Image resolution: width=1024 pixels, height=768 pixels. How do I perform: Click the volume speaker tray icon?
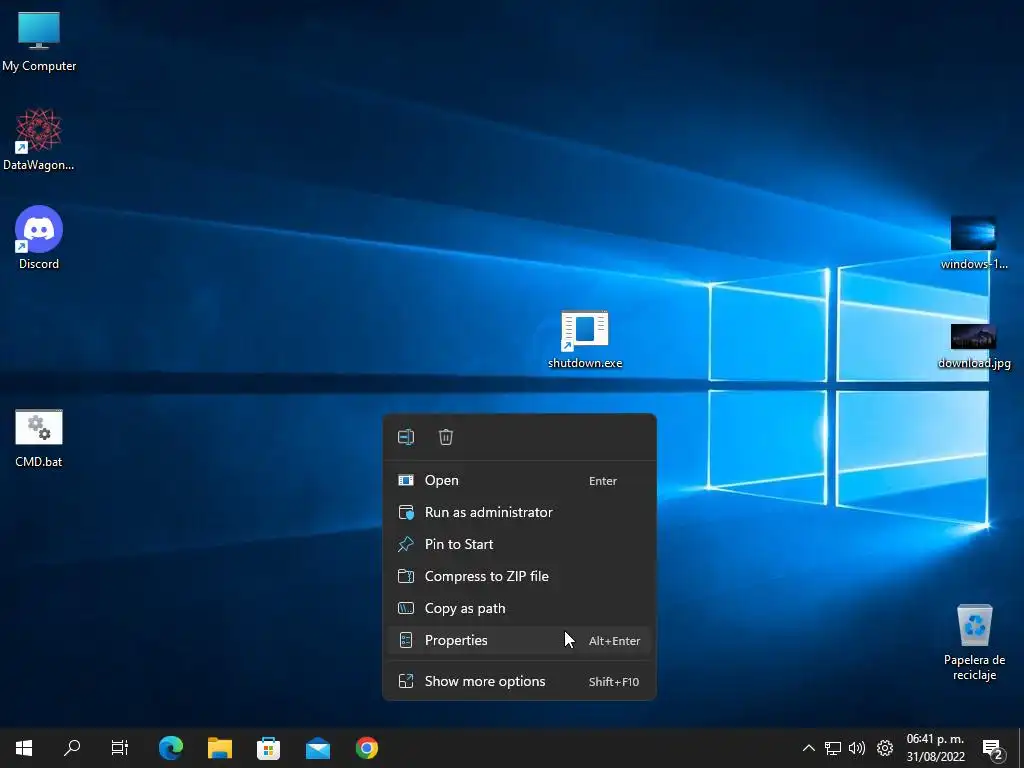857,748
